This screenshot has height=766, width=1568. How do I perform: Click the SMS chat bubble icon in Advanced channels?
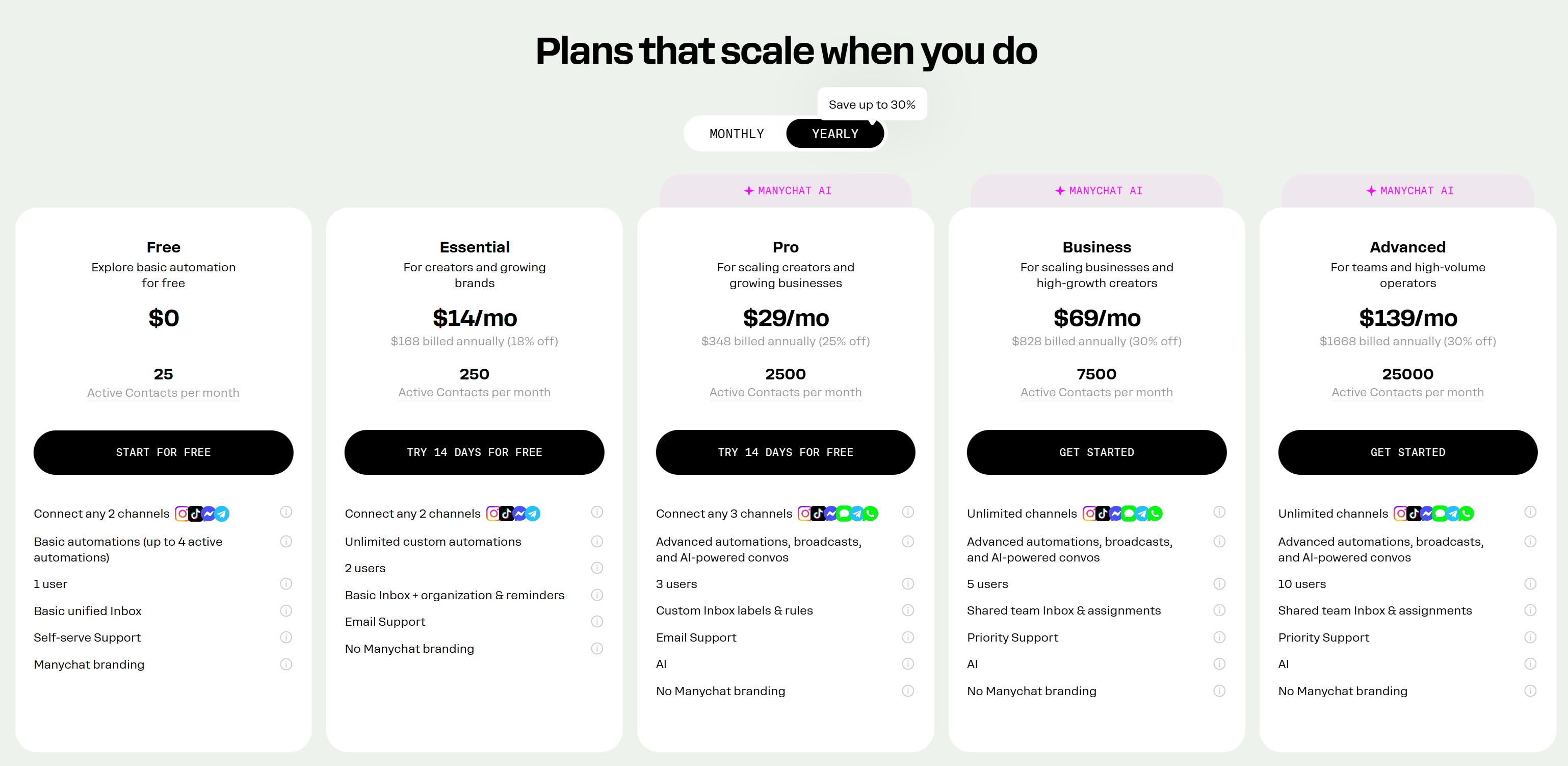(x=1440, y=514)
